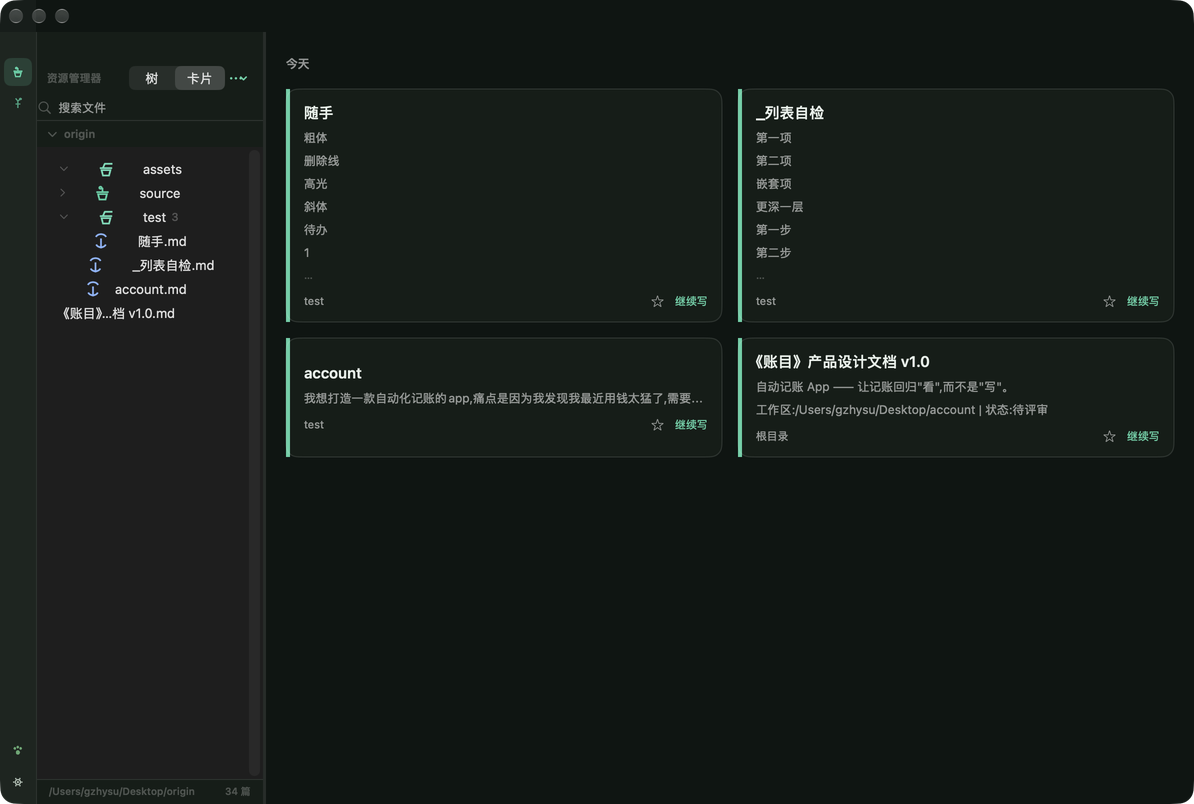Star the 《账目》产品设计文档 v1.0 card
Screen dimensions: 1194x804
[x=1109, y=436]
